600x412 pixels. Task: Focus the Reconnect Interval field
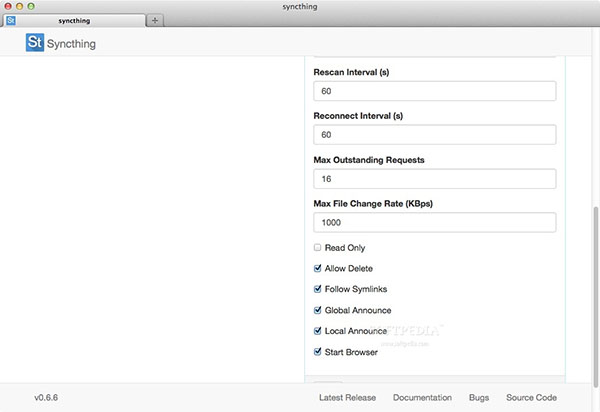434,135
